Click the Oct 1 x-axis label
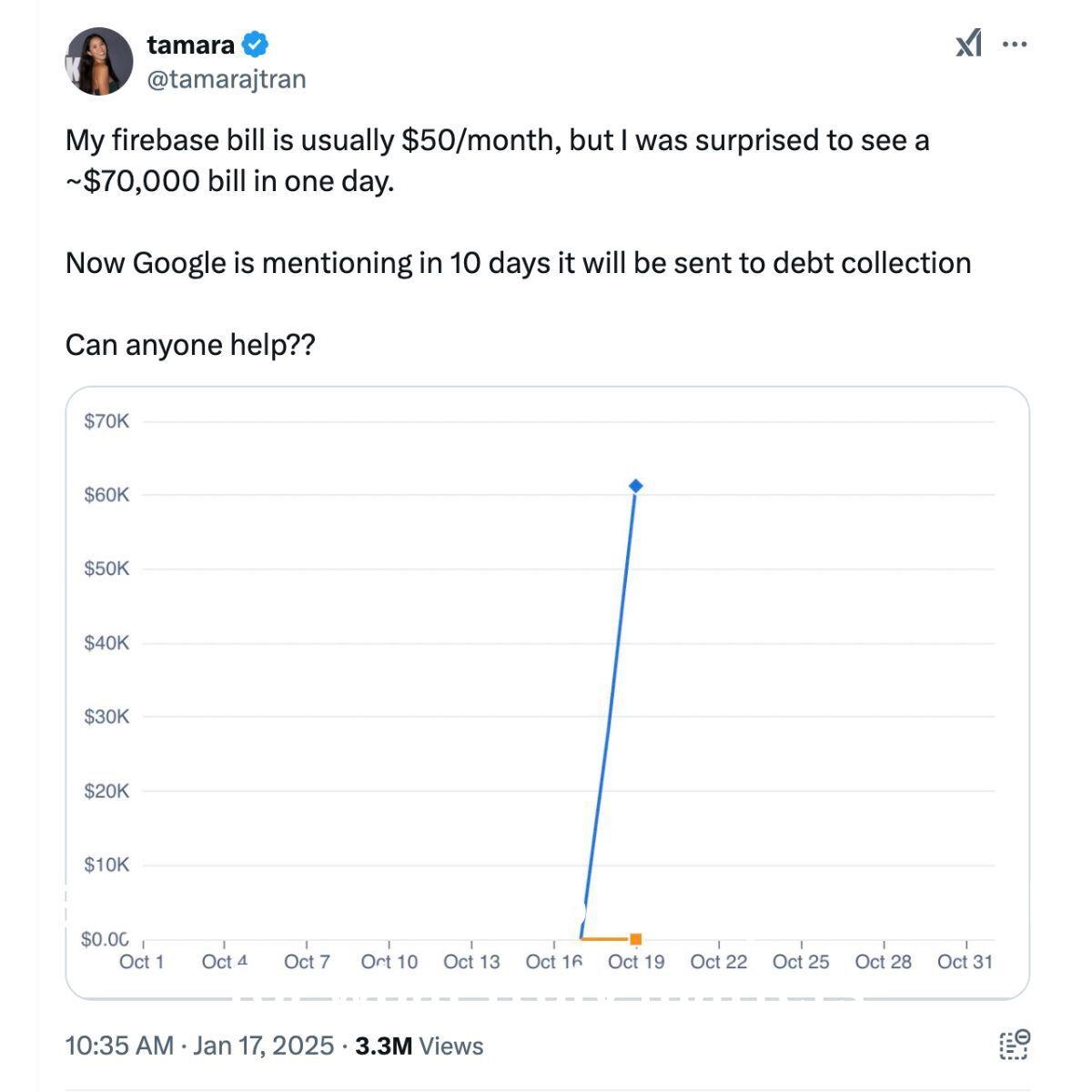1092x1092 pixels. tap(142, 962)
